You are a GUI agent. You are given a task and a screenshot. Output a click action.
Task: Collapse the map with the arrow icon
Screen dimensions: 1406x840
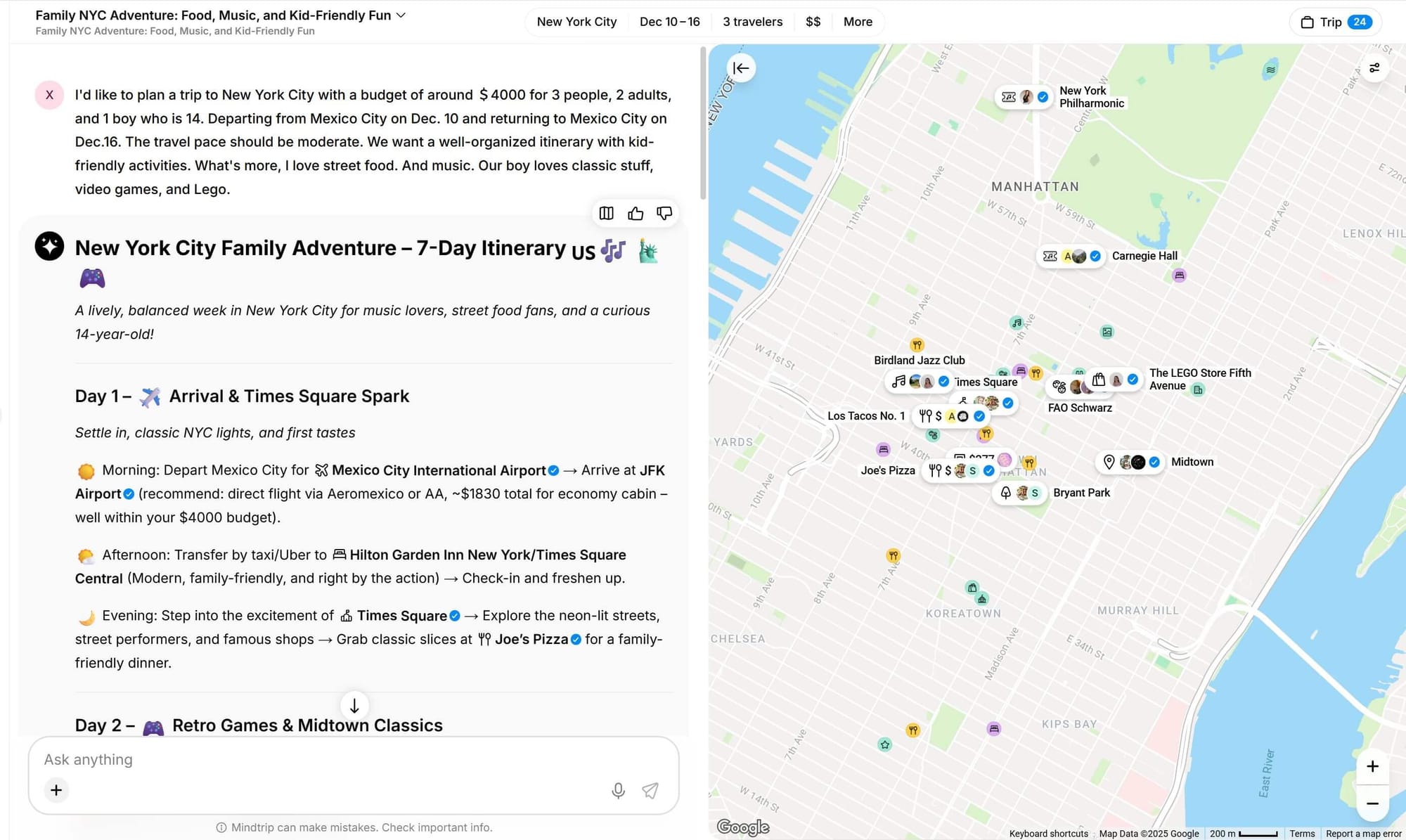click(x=741, y=68)
